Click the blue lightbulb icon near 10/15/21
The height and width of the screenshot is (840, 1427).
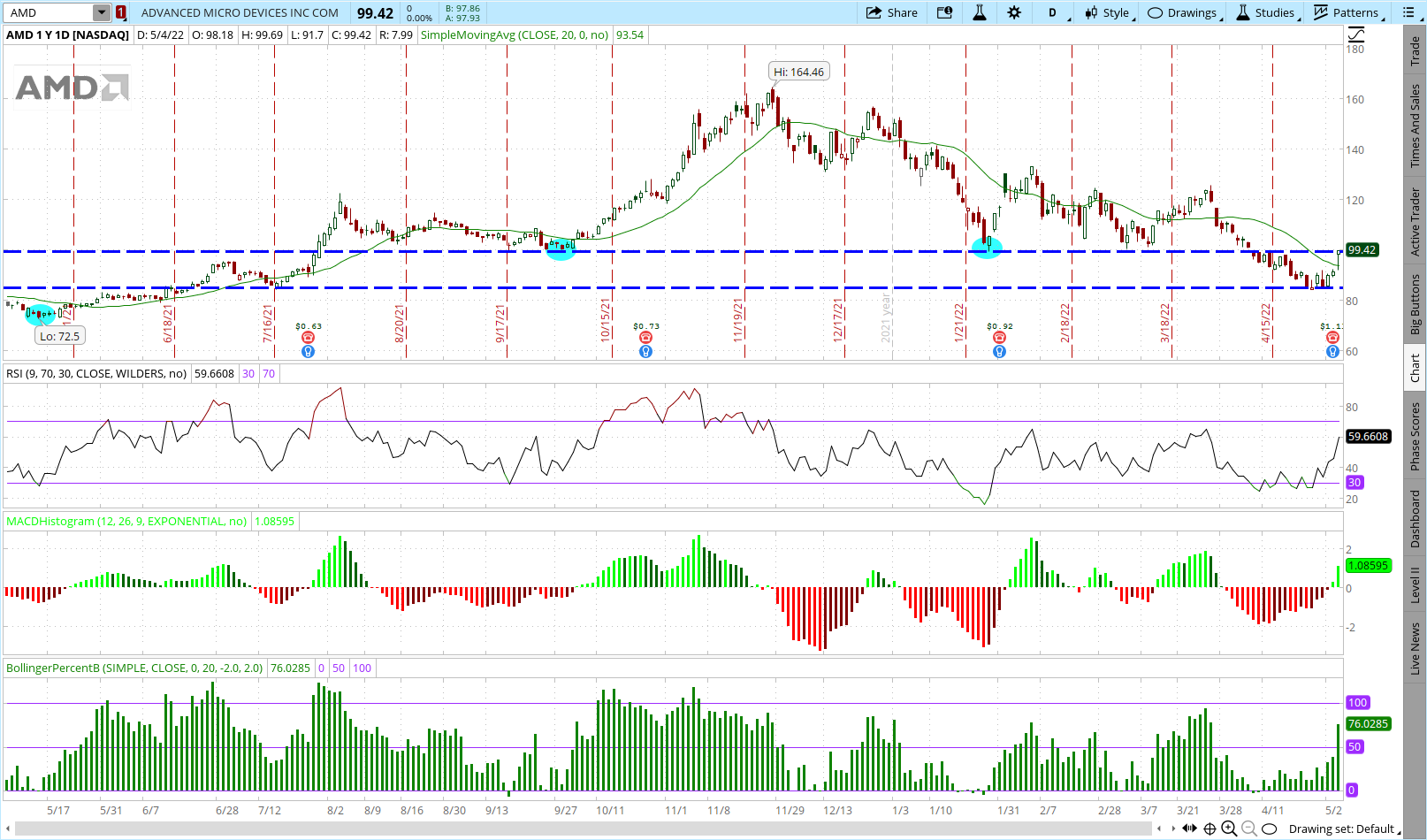coord(645,352)
